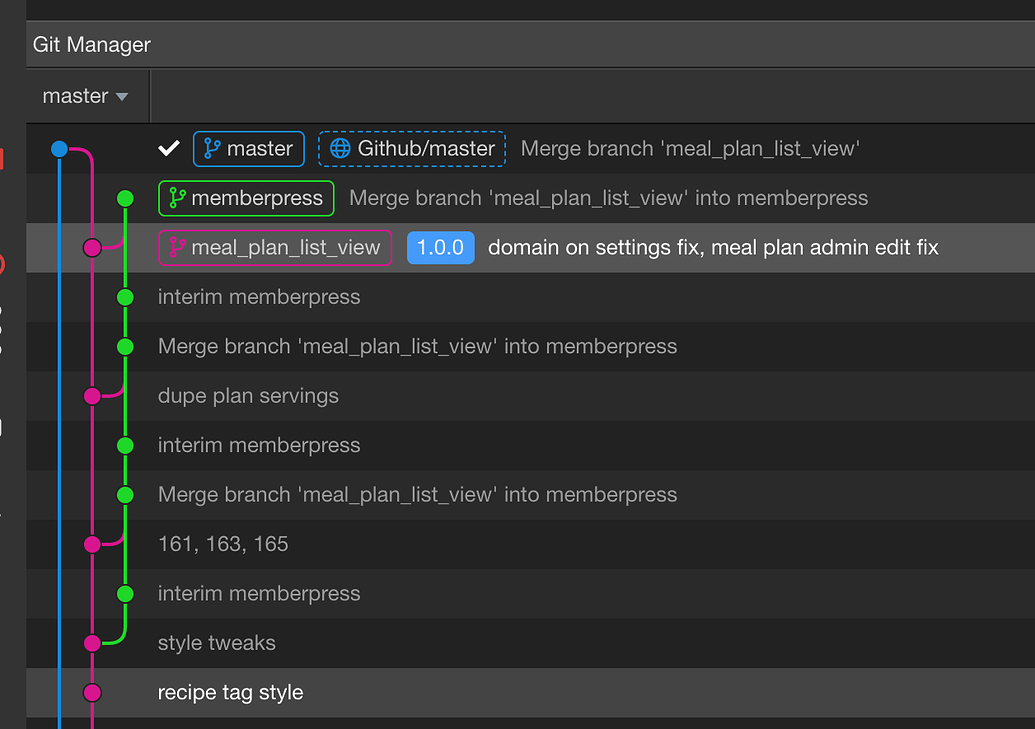Click the pink node beside recipe tag style
The image size is (1035, 729).
click(x=92, y=693)
